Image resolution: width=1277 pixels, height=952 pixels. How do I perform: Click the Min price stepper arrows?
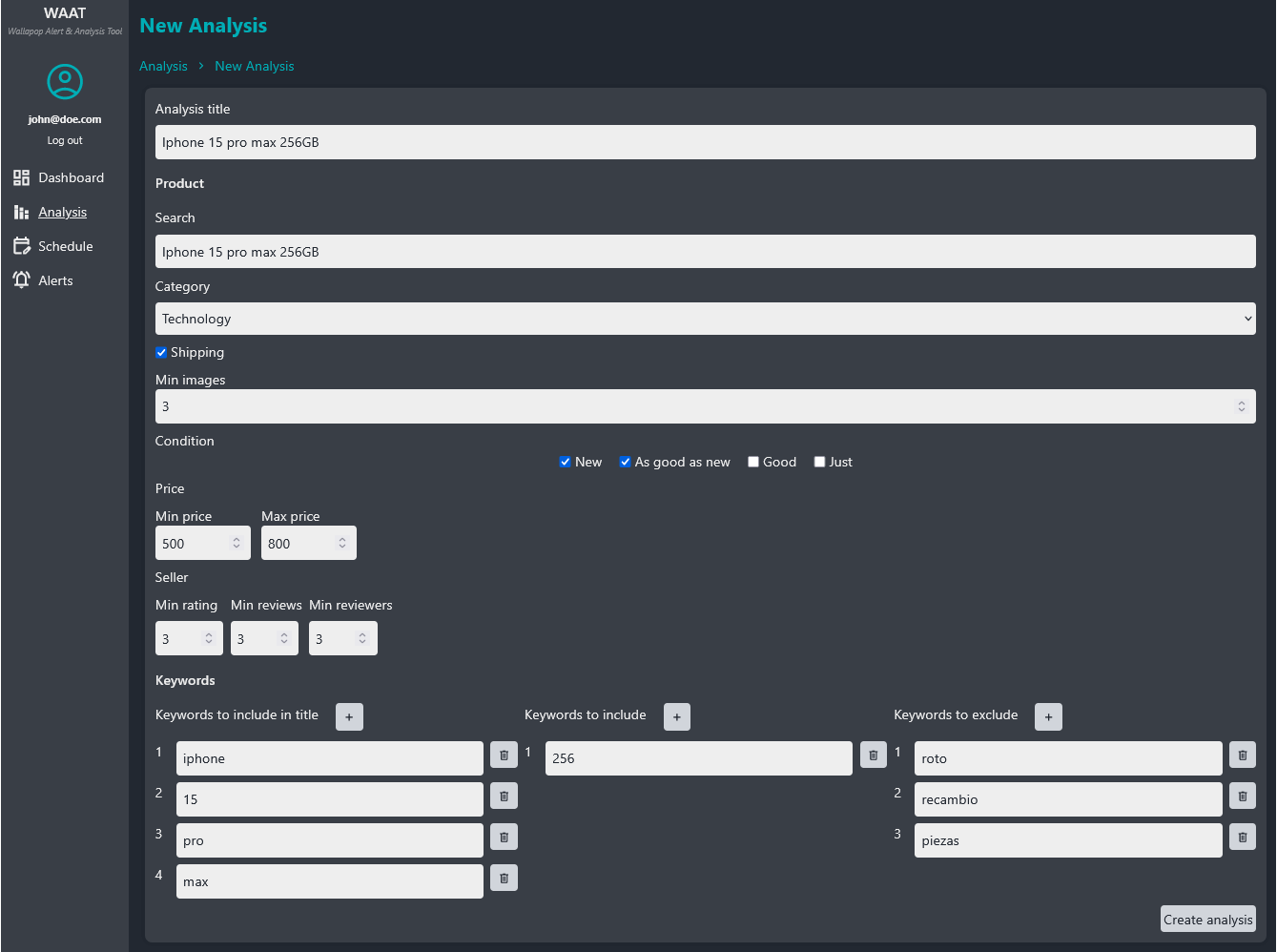(x=237, y=543)
